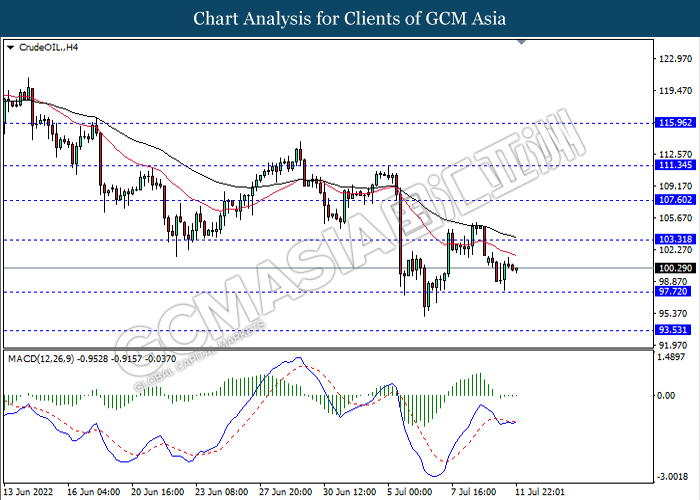Click the MACD 0.00 scale value
The width and height of the screenshot is (700, 500).
pyautogui.click(x=667, y=395)
